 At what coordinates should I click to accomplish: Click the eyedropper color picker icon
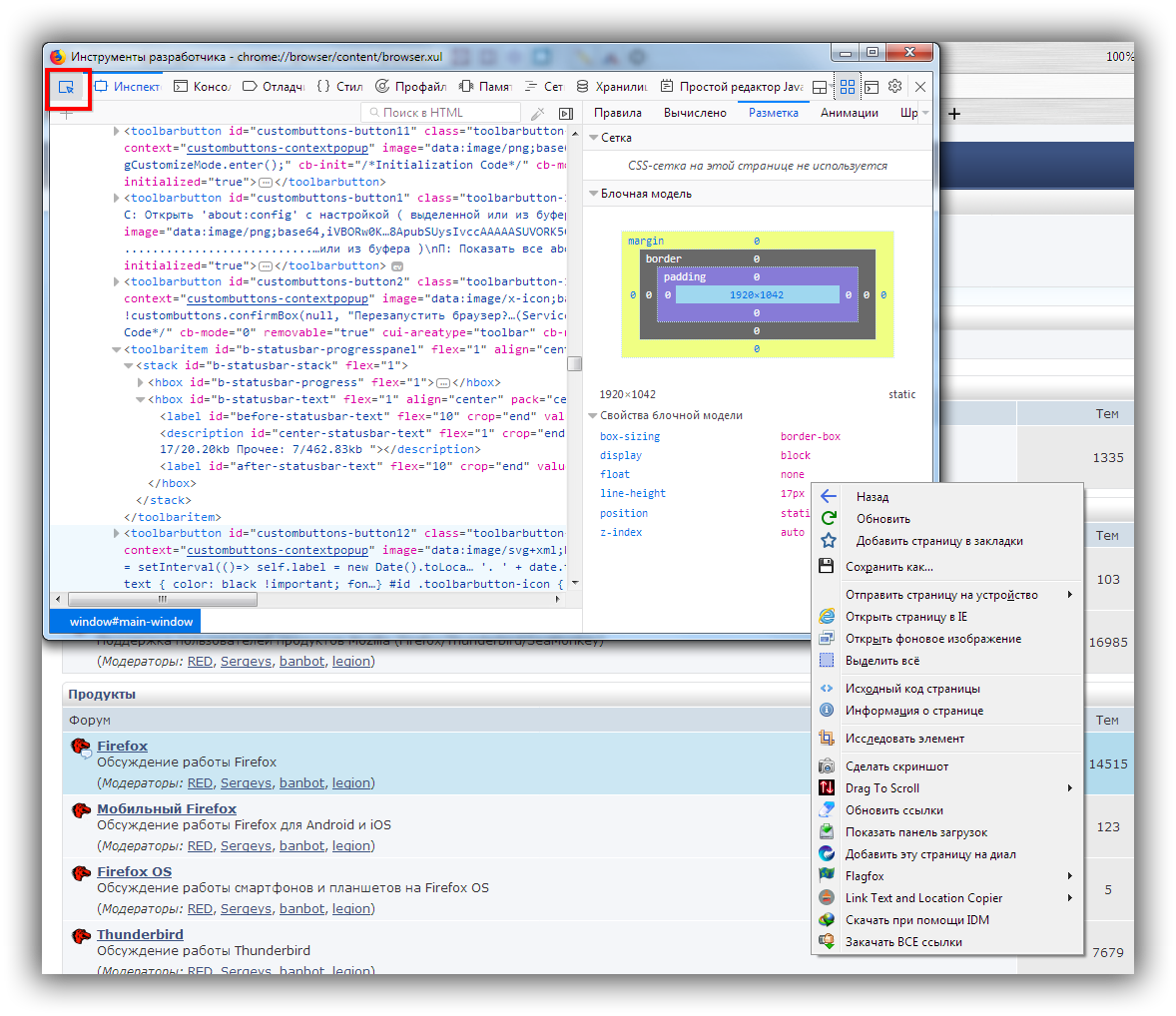tap(537, 114)
